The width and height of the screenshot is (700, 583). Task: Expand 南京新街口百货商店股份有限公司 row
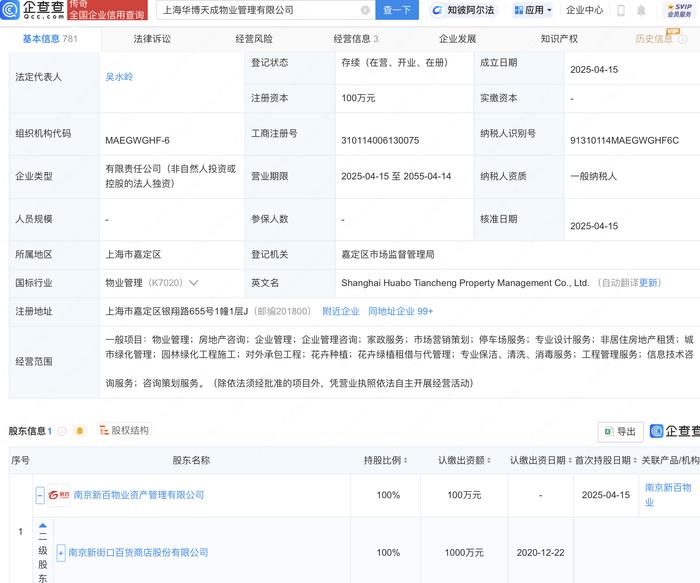[61, 553]
